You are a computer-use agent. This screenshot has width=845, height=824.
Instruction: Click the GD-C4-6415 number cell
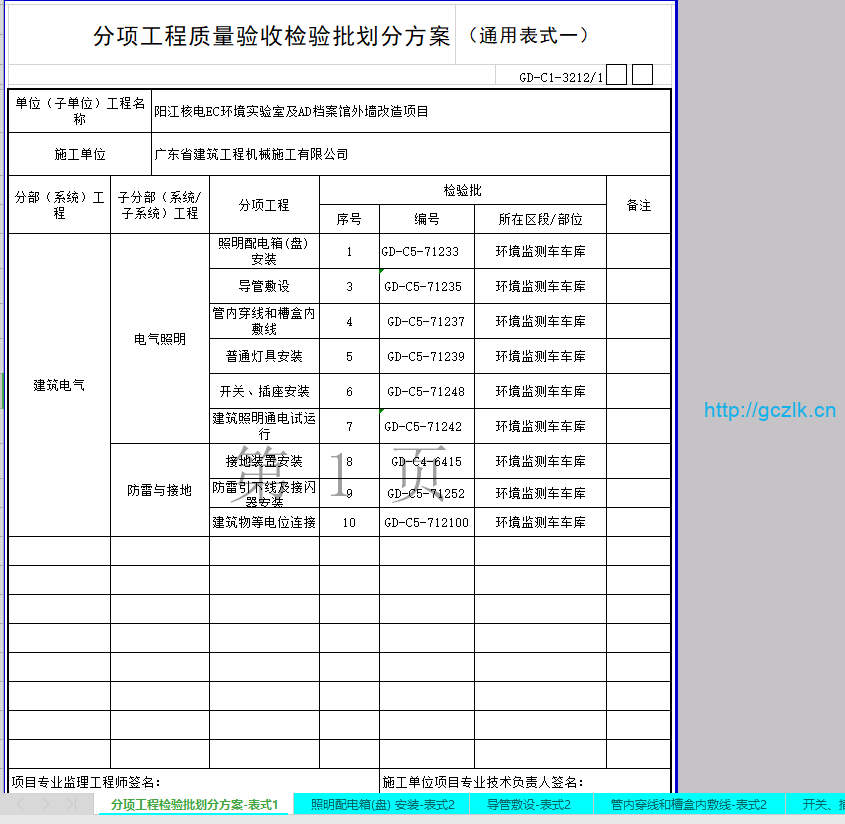[426, 462]
